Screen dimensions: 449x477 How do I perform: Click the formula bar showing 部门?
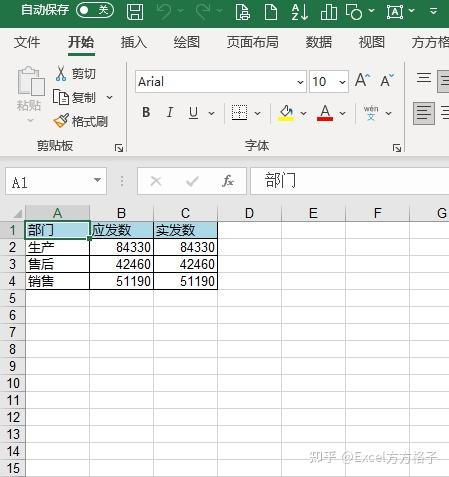click(350, 181)
